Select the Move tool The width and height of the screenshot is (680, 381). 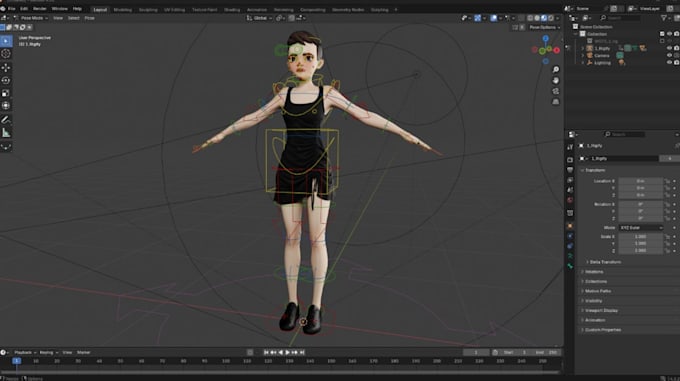tap(6, 68)
